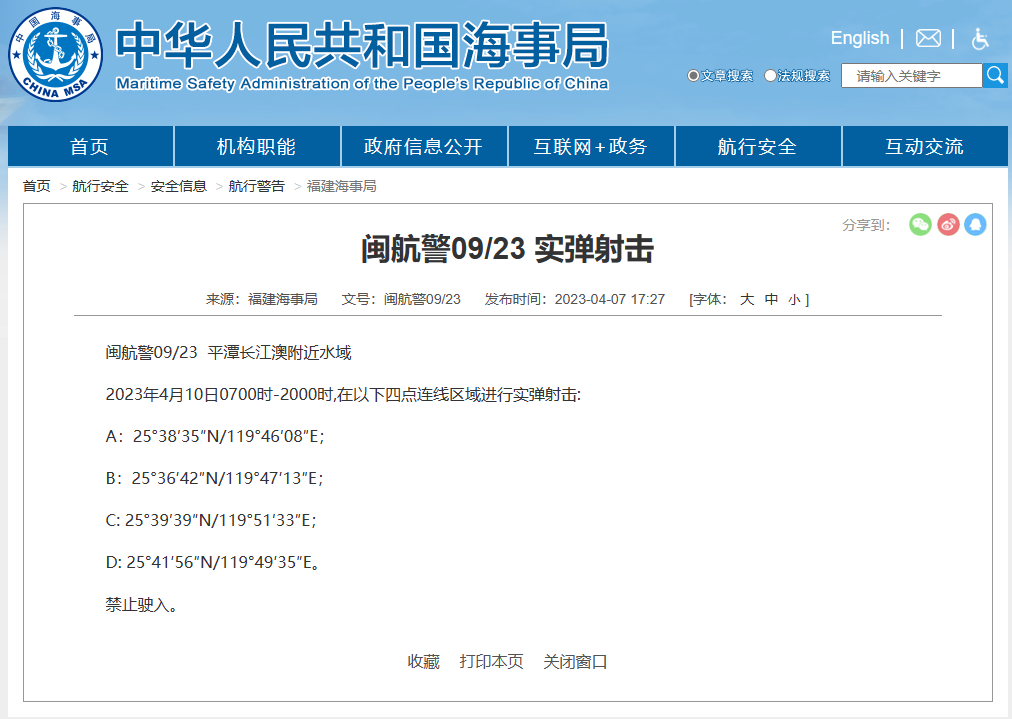This screenshot has width=1012, height=719.
Task: Share to Weibo red icon
Action: pos(948,225)
